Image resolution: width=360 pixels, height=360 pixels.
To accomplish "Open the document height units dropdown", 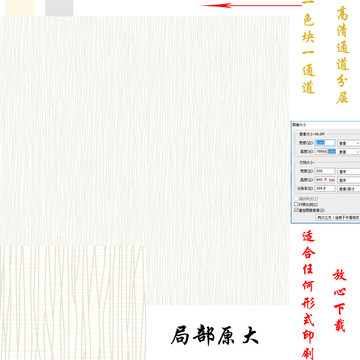I will [x=349, y=180].
